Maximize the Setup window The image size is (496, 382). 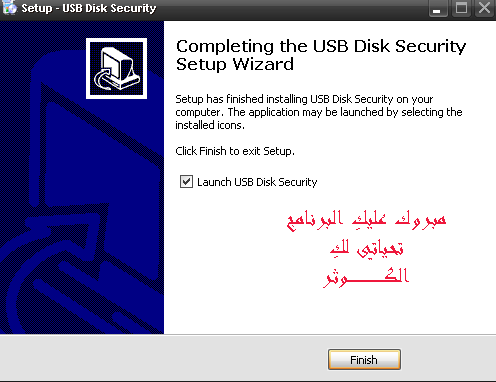click(x=461, y=8)
